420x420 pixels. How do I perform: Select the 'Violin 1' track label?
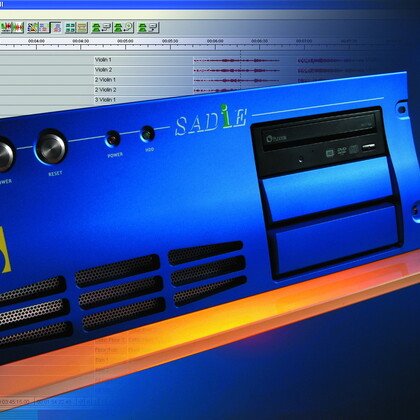tap(103, 60)
